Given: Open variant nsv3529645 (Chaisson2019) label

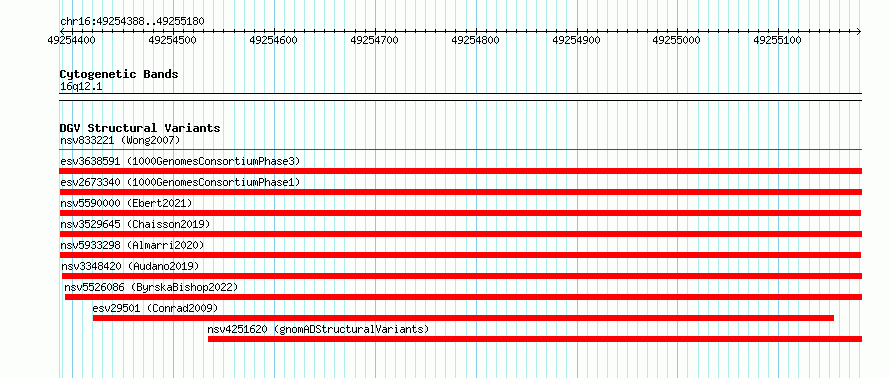Looking at the screenshot, I should (135, 224).
